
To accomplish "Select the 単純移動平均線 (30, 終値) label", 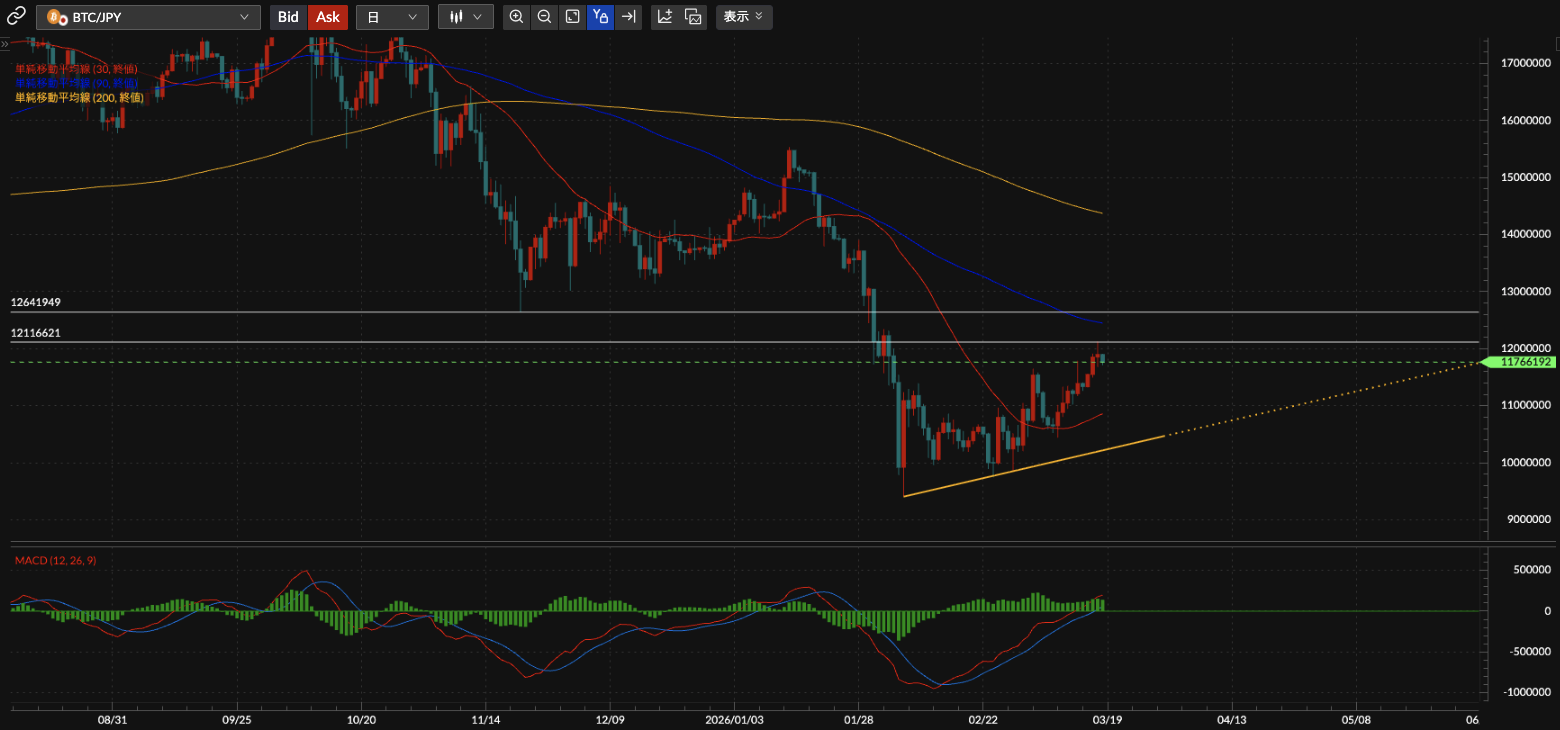I will click(x=76, y=69).
